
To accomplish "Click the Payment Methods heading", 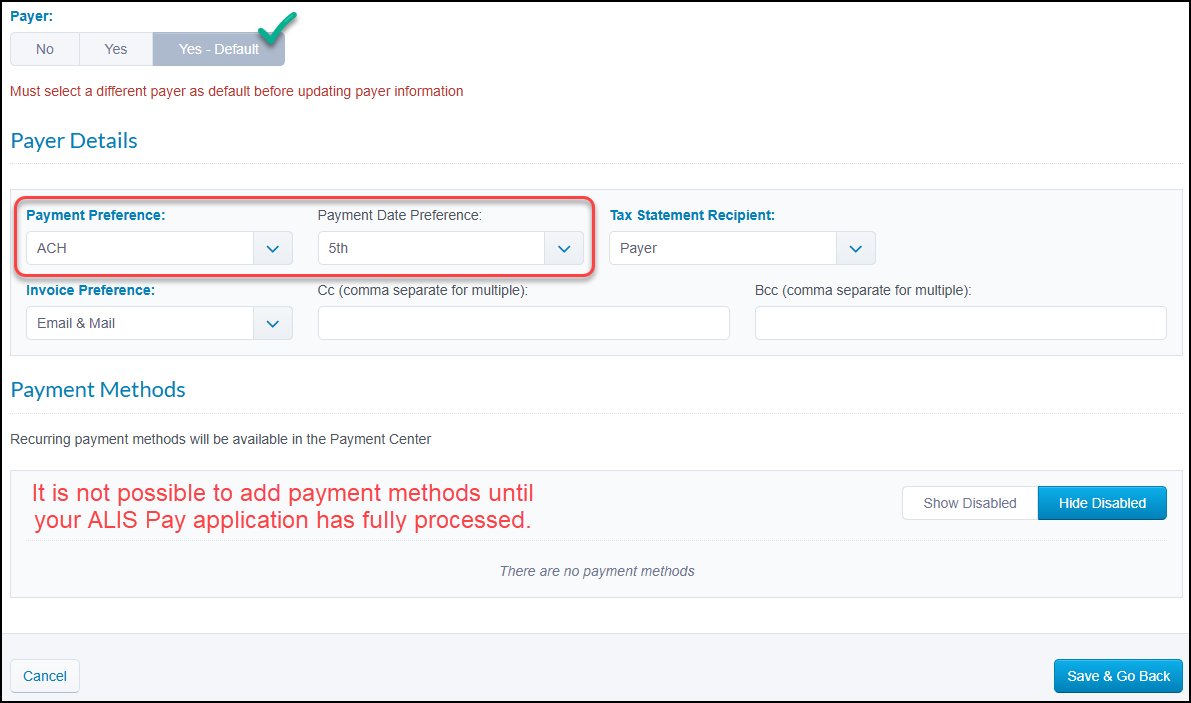I will tap(98, 389).
